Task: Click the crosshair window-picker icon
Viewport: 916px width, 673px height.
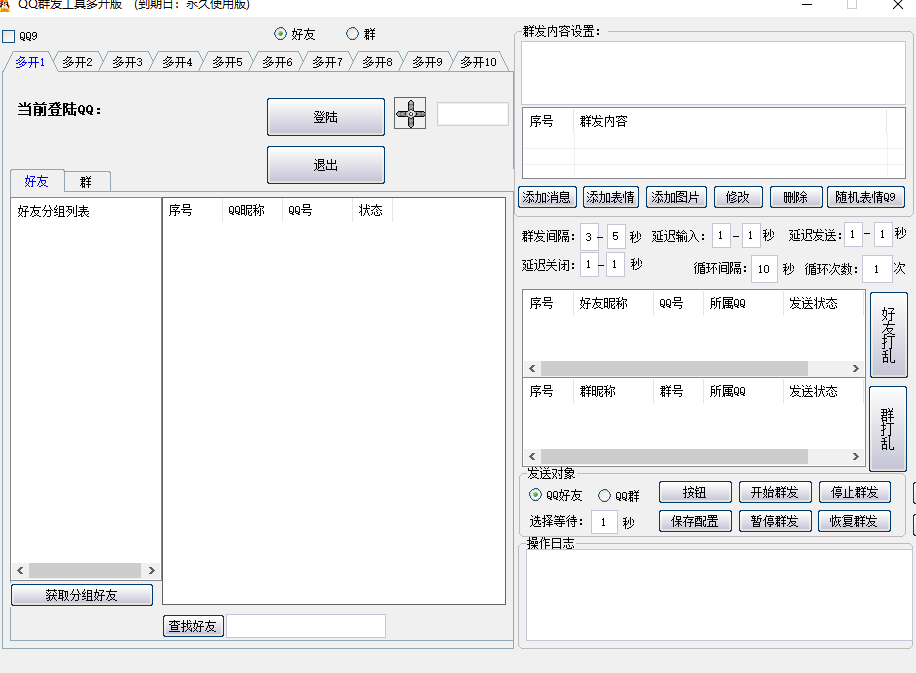Action: (410, 114)
